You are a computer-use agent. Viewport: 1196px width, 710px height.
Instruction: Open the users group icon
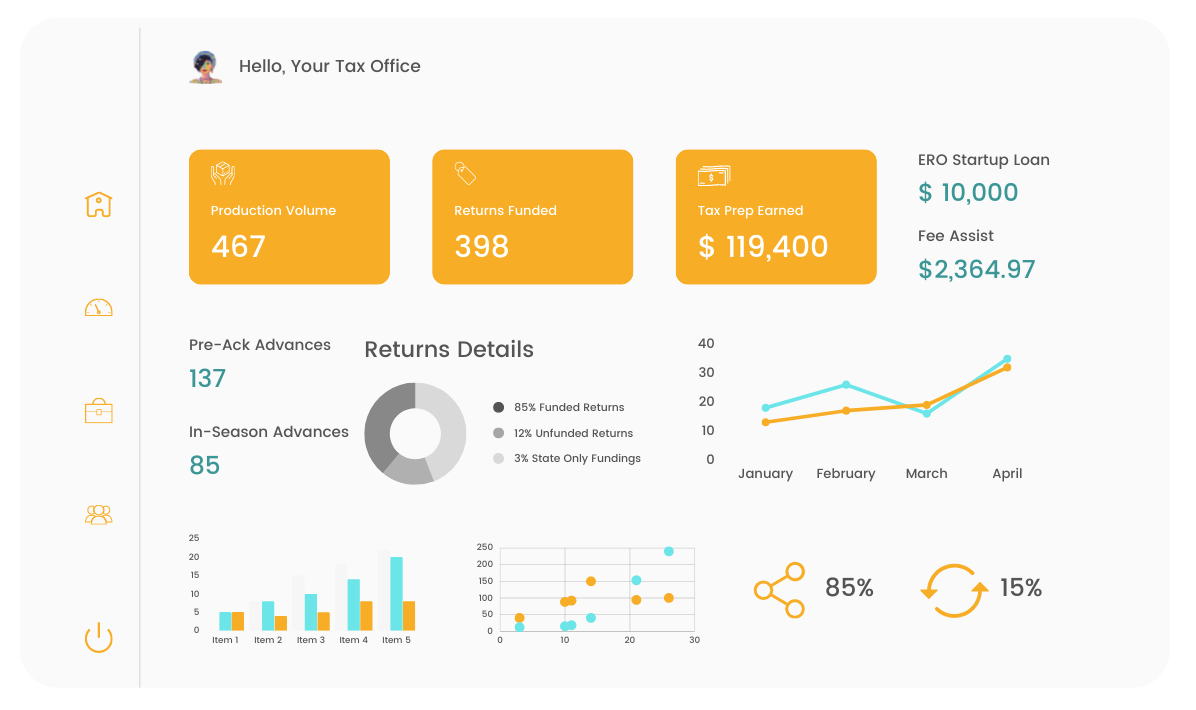click(98, 515)
